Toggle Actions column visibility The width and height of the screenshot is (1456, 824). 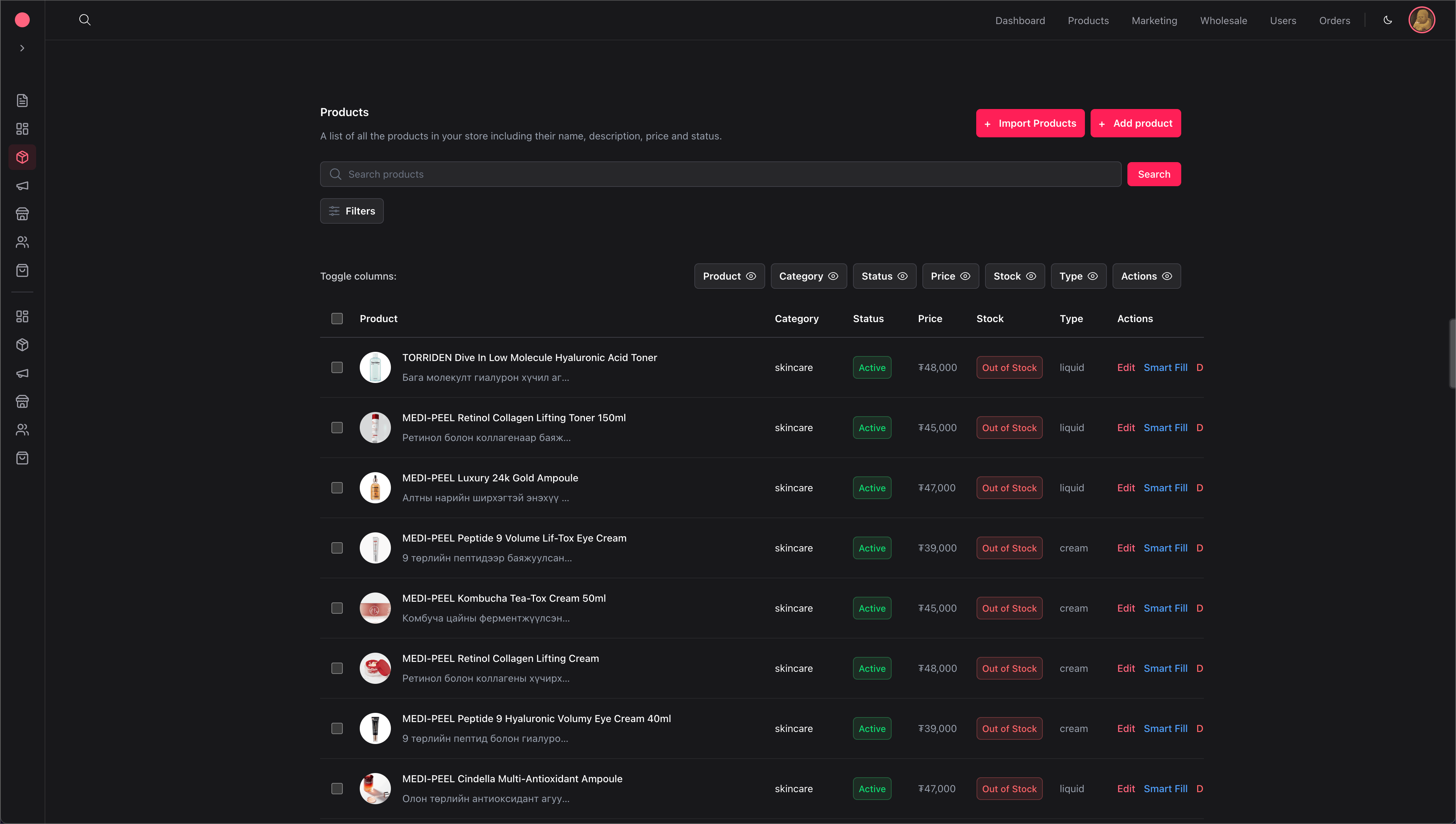pyautogui.click(x=1146, y=276)
